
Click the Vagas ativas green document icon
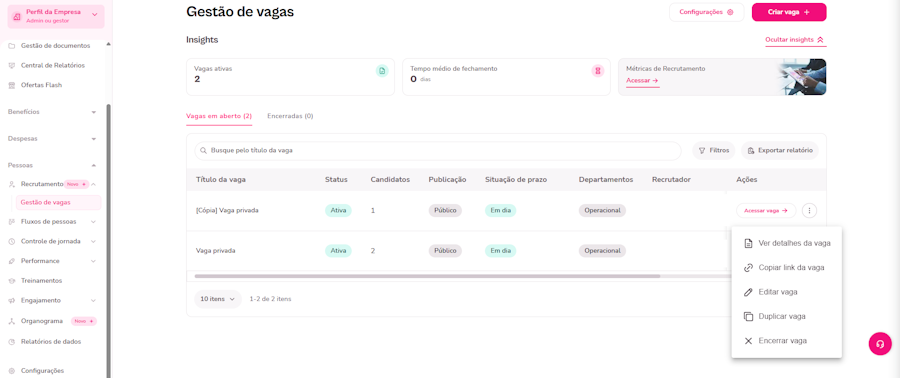tap(382, 71)
